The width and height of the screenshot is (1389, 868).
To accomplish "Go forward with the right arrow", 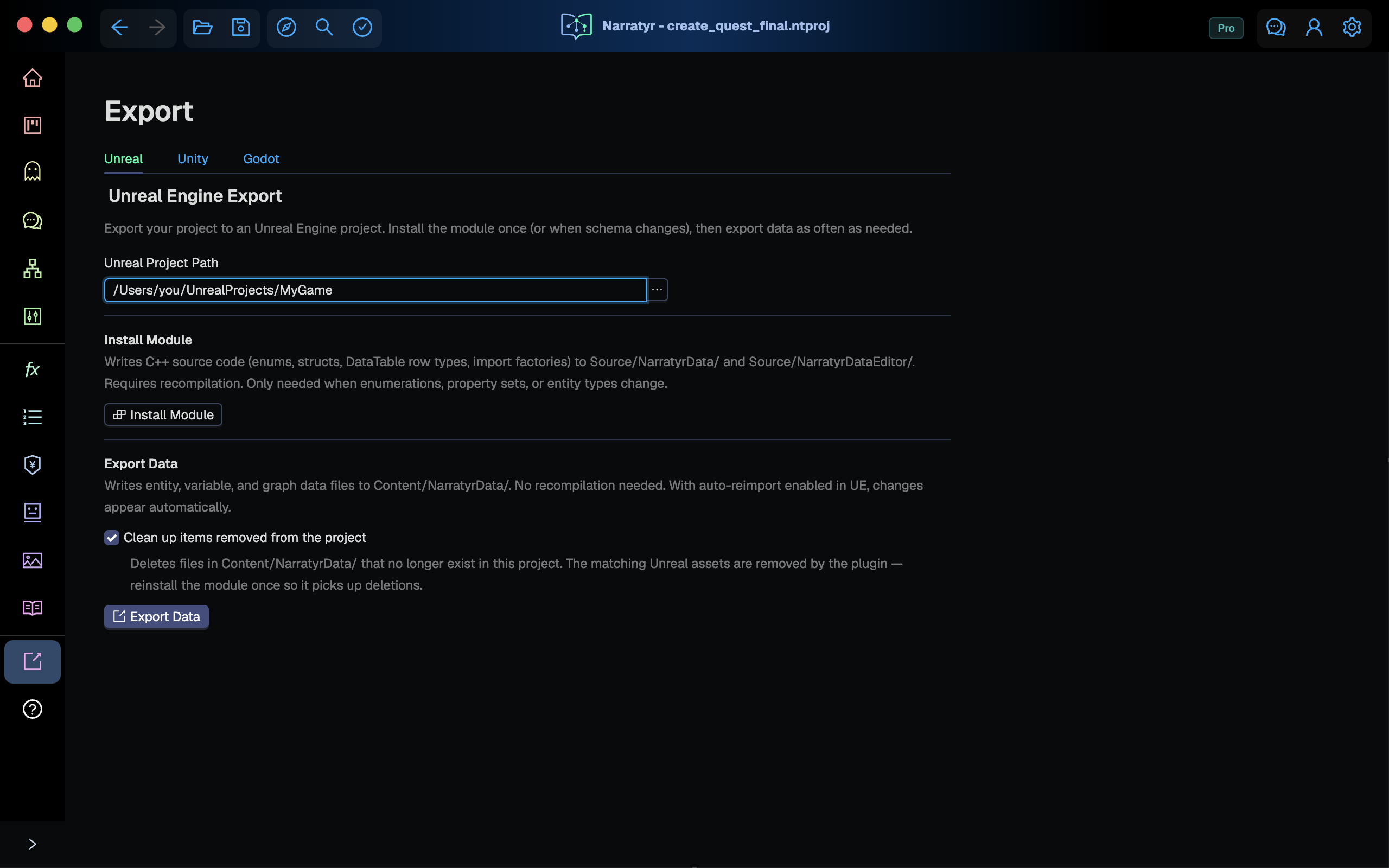I will pos(157,27).
